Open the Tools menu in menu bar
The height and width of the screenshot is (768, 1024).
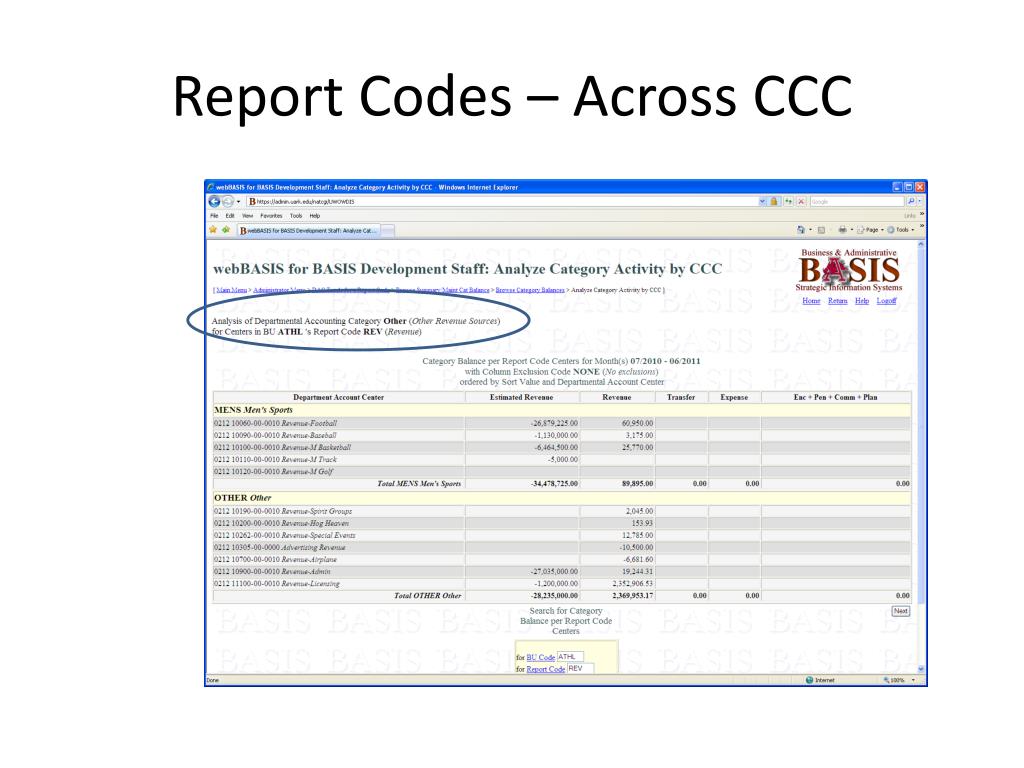tap(296, 216)
